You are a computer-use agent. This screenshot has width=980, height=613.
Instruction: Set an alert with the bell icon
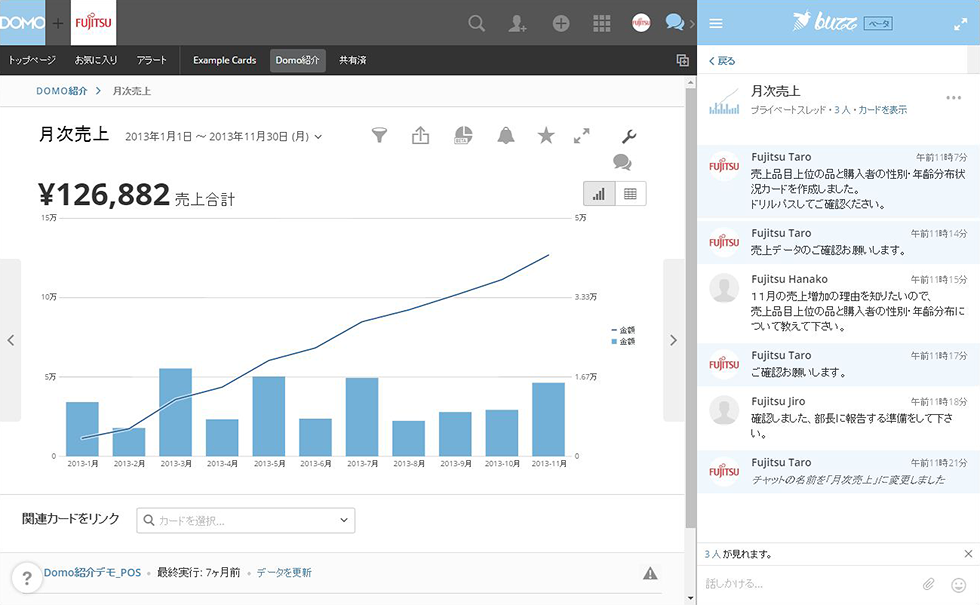506,135
